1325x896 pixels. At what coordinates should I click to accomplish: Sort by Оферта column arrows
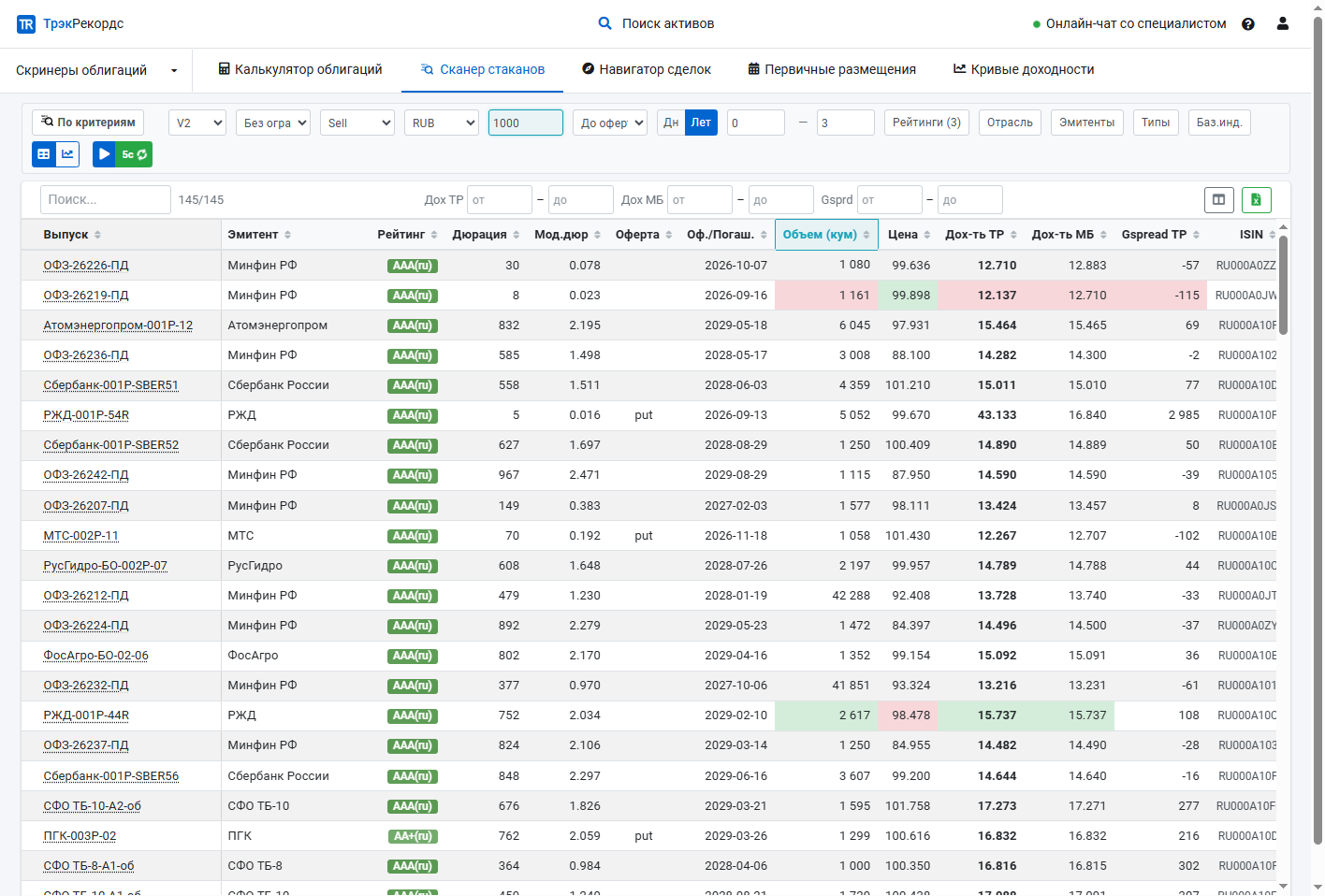669,235
